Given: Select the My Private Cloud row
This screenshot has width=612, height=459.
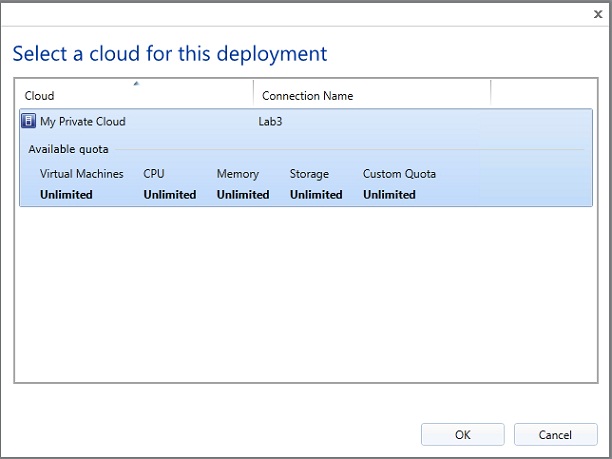Looking at the screenshot, I should point(306,158).
